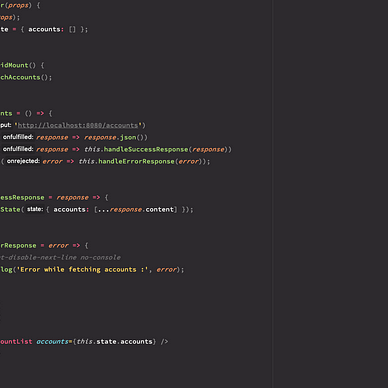This screenshot has width=388, height=388.
Task: Click the 'no-console' eslint comment line
Action: click(x=60, y=257)
